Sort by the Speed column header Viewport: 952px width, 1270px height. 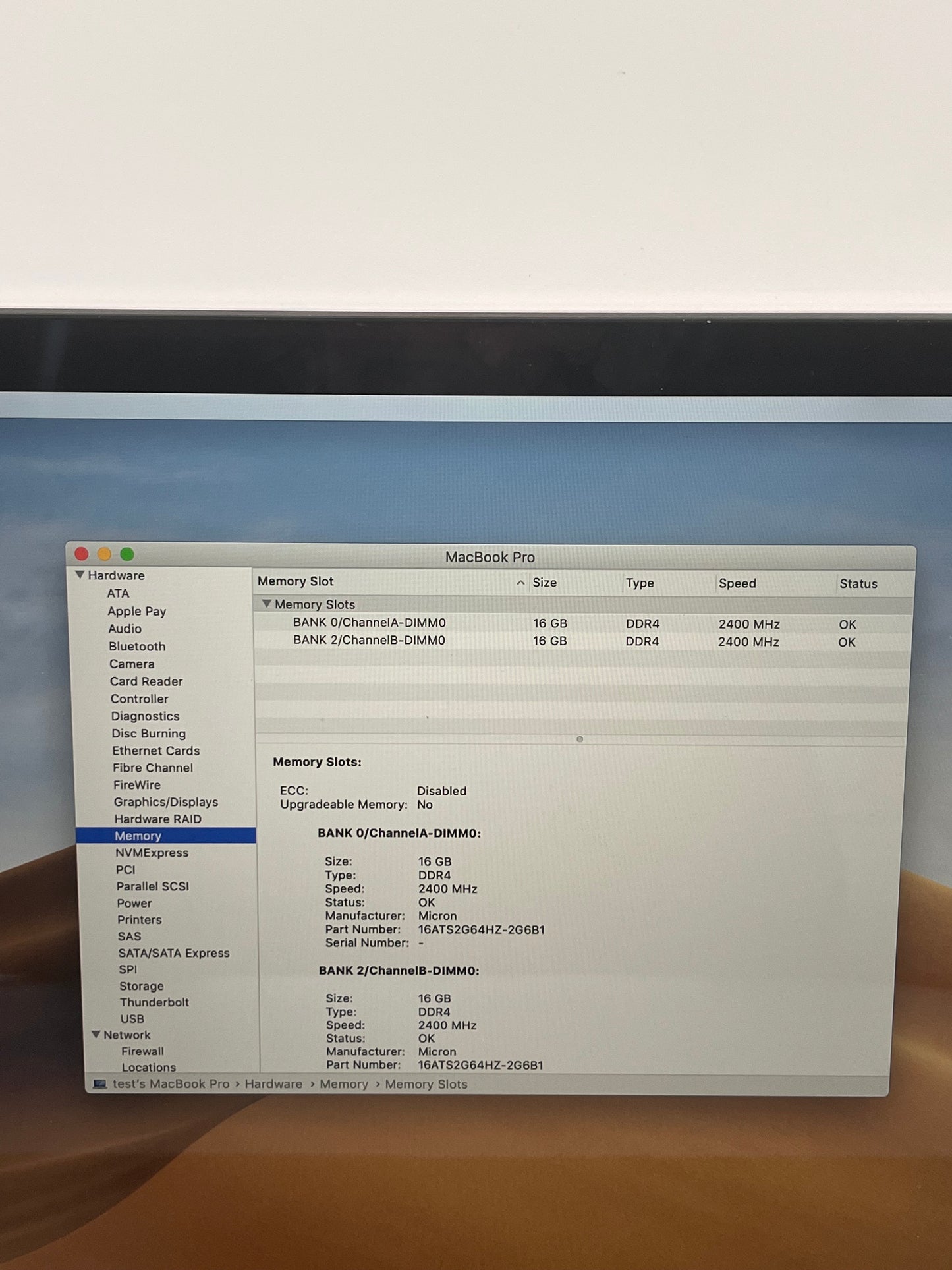tap(737, 584)
